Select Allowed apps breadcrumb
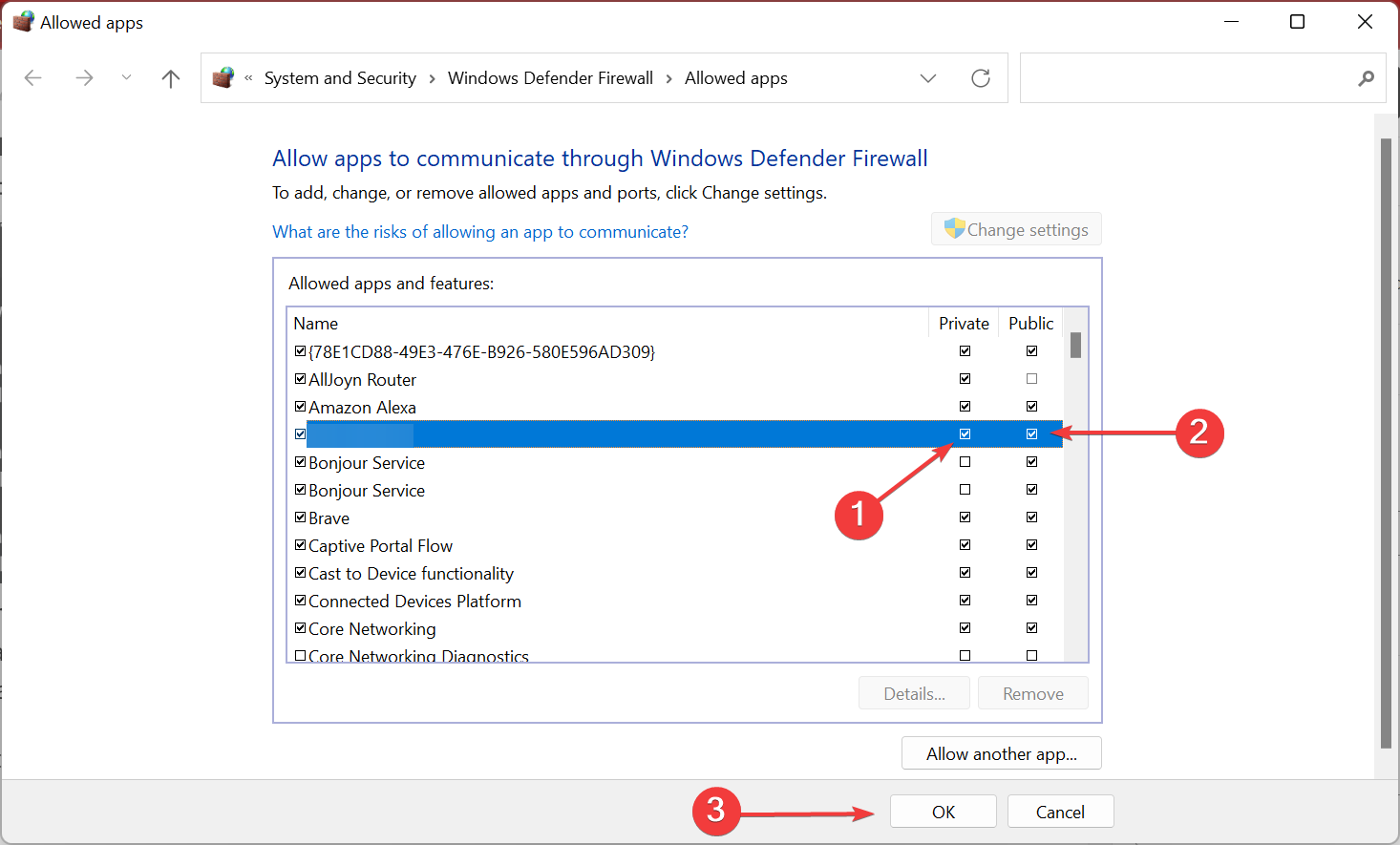 (x=736, y=78)
